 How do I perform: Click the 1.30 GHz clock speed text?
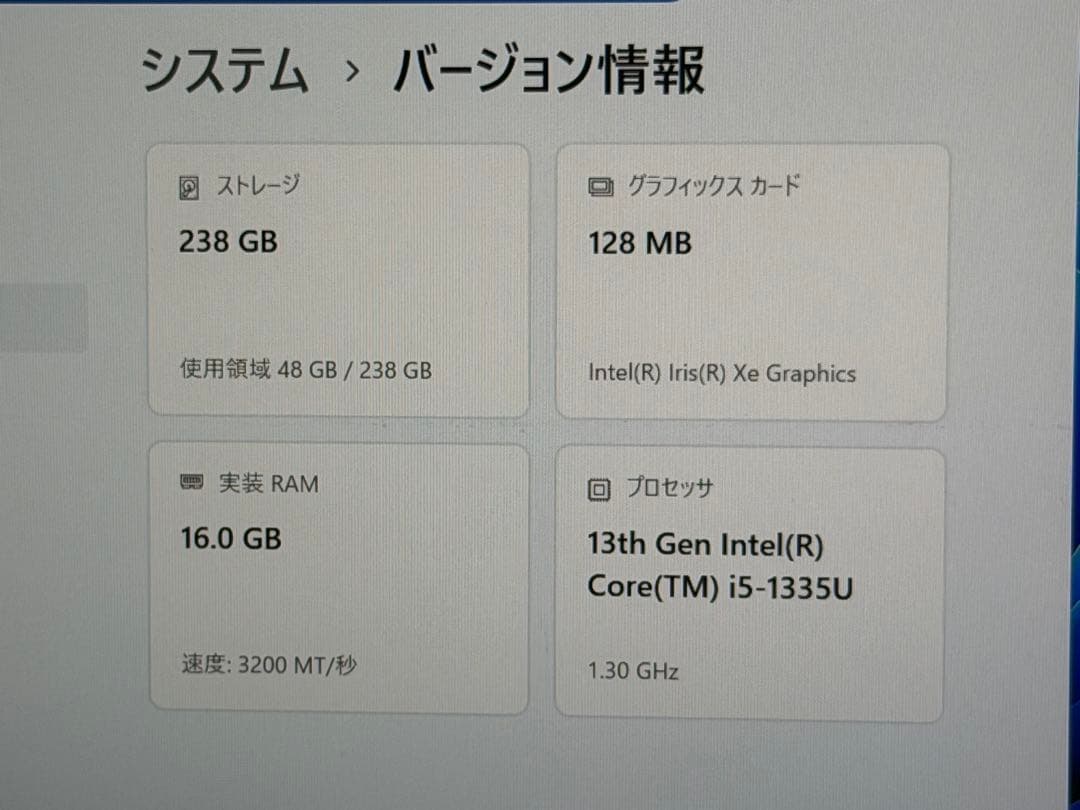point(632,671)
